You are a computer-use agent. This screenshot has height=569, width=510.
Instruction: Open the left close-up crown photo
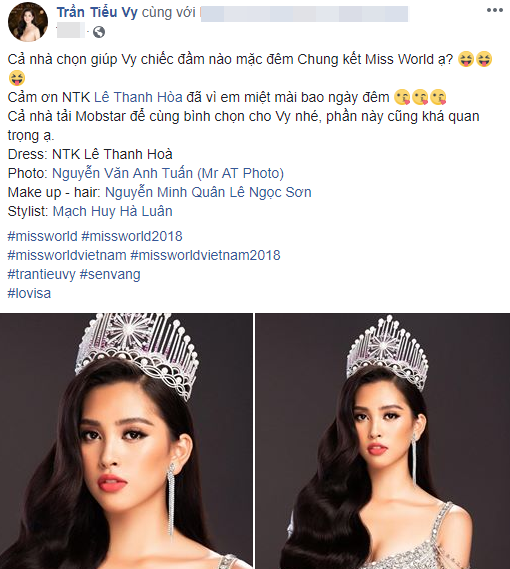[126, 441]
